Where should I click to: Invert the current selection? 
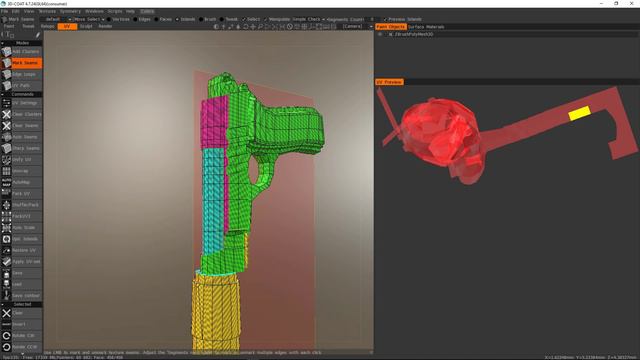click(x=22, y=324)
